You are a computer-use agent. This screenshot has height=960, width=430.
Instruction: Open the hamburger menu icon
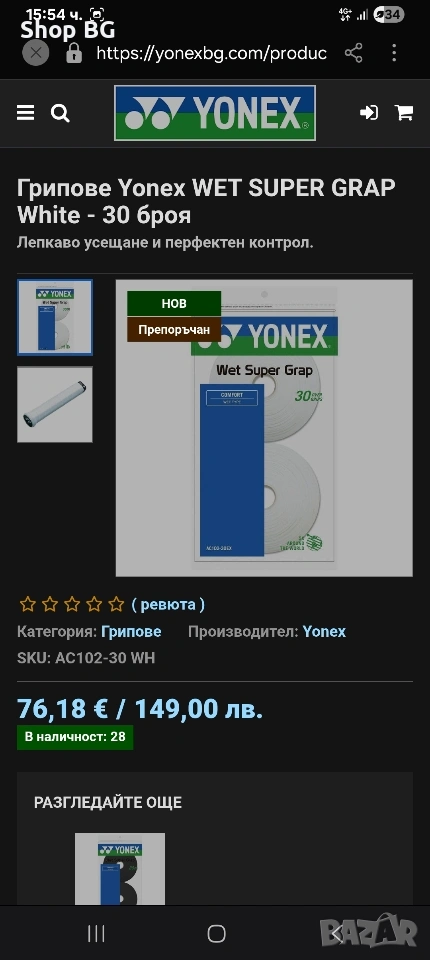[x=25, y=113]
